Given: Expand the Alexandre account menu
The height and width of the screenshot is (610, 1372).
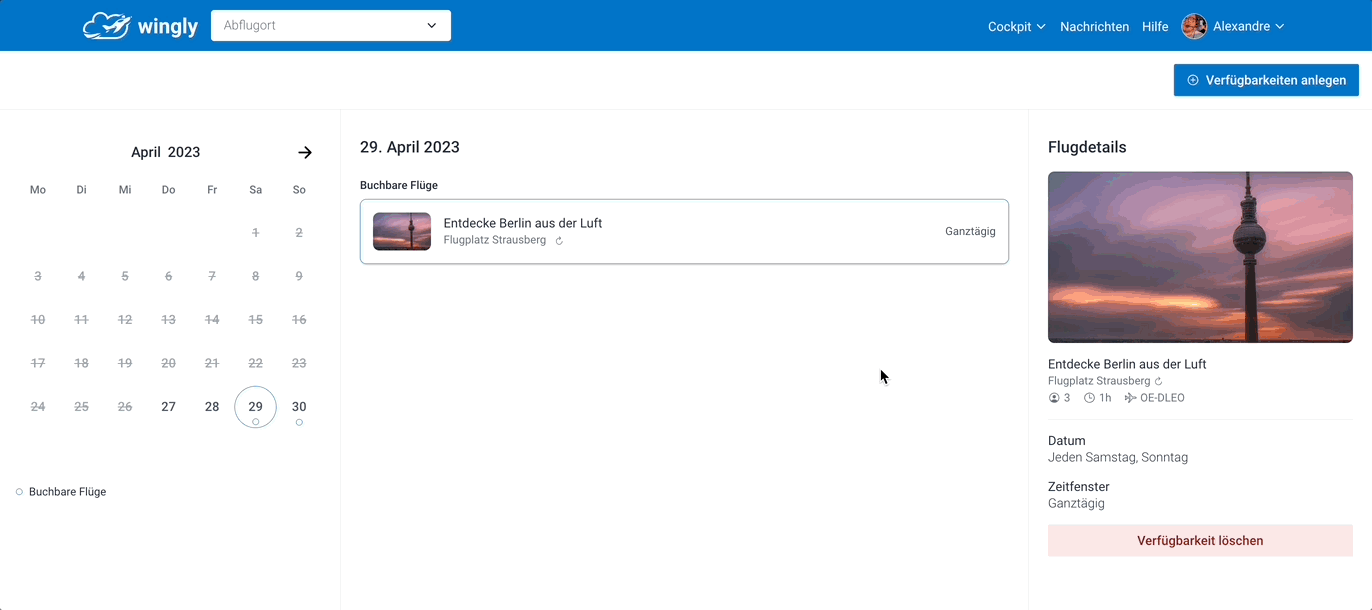Looking at the screenshot, I should pos(1249,27).
